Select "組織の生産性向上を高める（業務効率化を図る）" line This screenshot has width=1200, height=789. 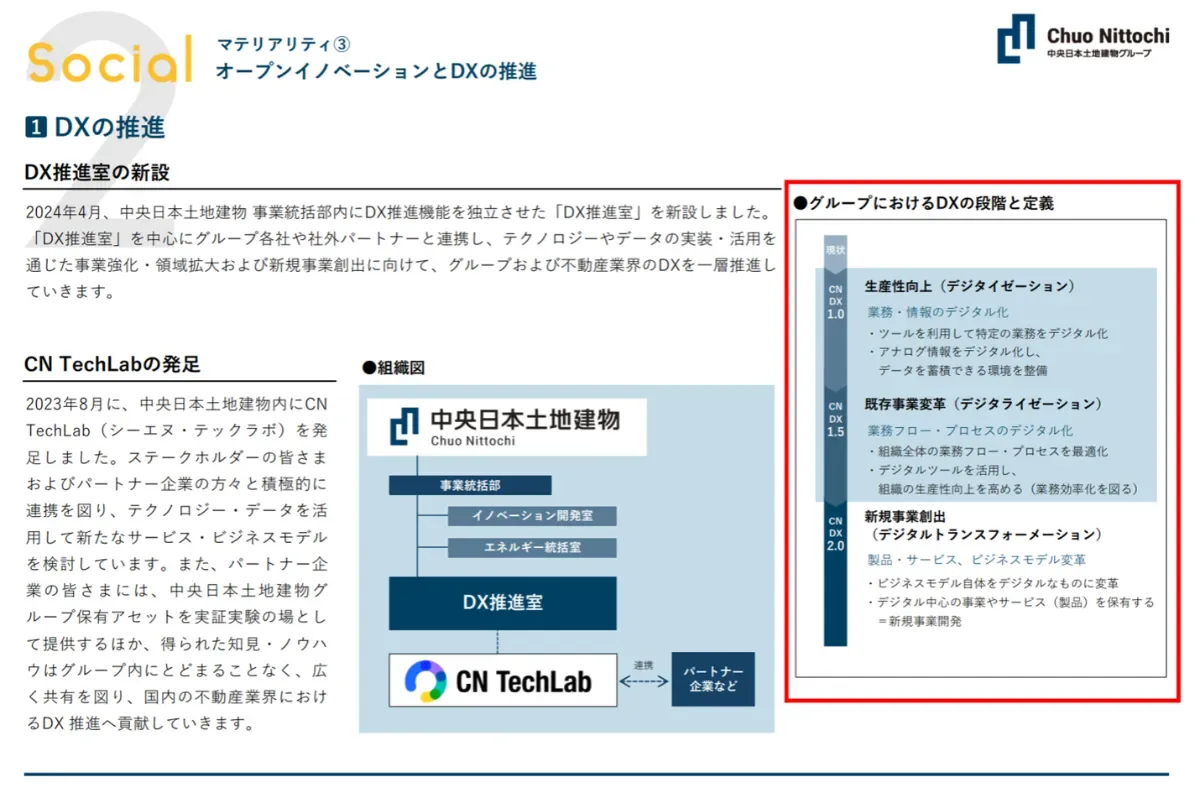(1007, 489)
